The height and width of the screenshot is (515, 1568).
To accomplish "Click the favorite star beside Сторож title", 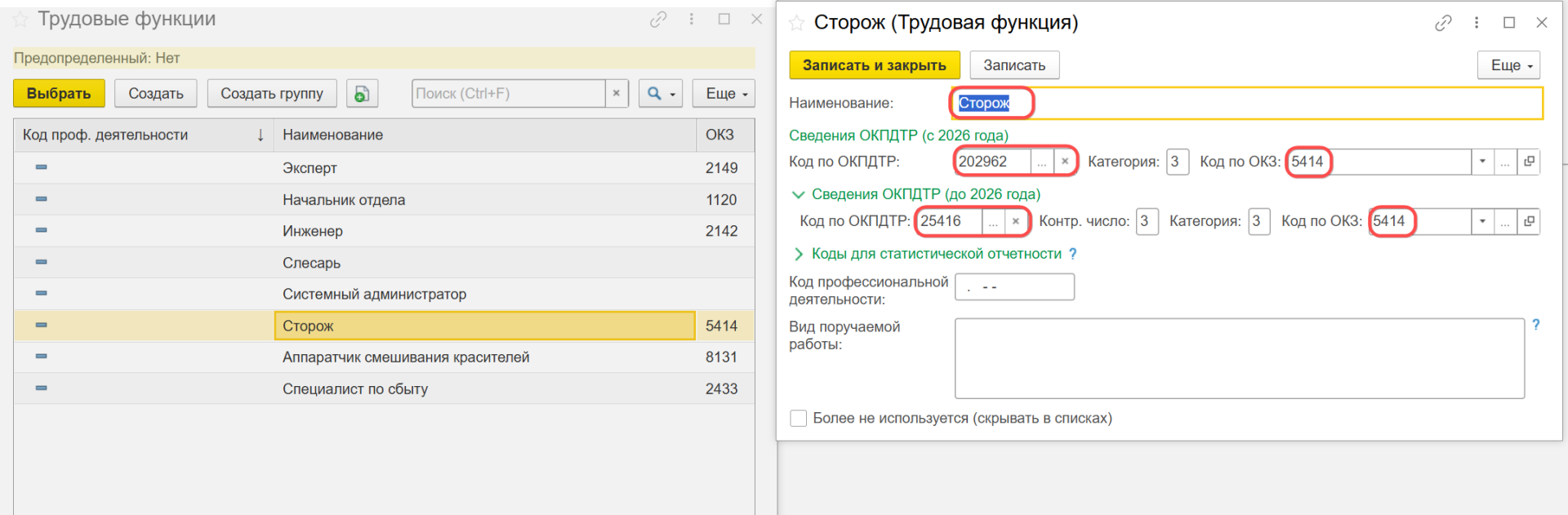I will [x=796, y=23].
